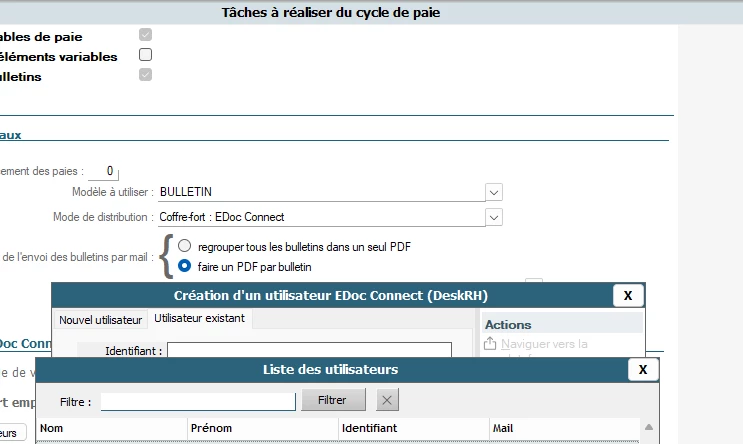This screenshot has height=444, width=743.
Task: Open the Modèle à utiliser dropdown
Action: tap(493, 192)
